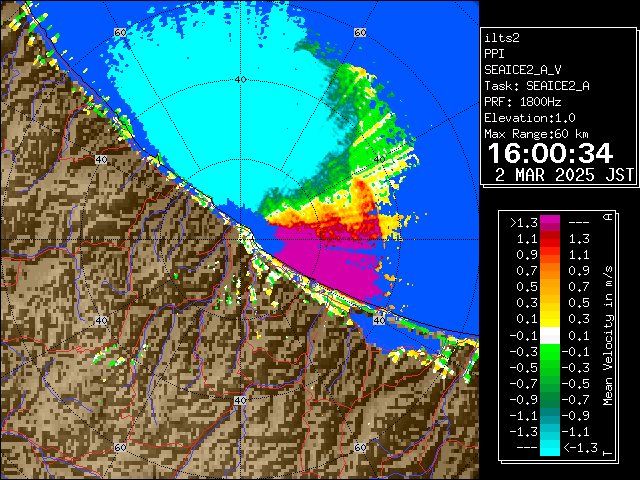Click the product name "SEAICE2_A_V"
The image size is (640, 480).
pyautogui.click(x=523, y=70)
